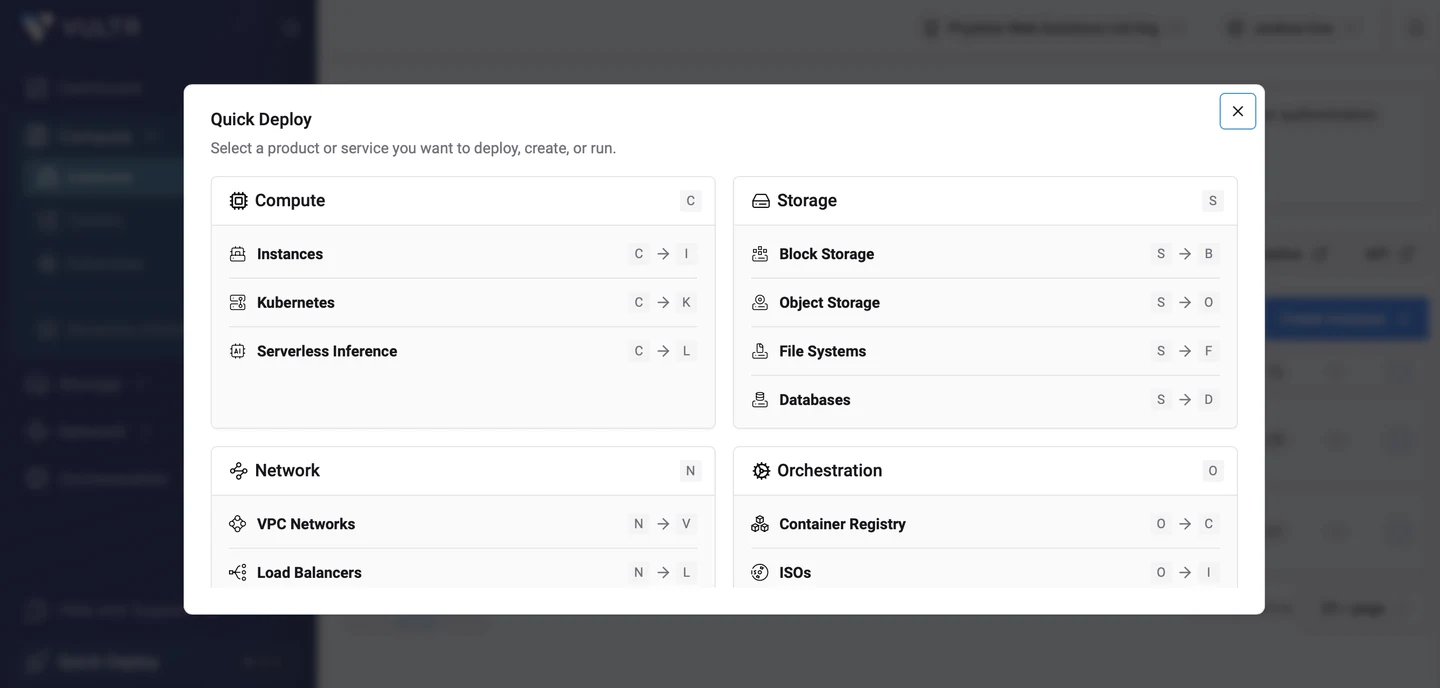Viewport: 1440px width, 688px height.
Task: Click the Block Storage row icon
Action: tap(760, 254)
